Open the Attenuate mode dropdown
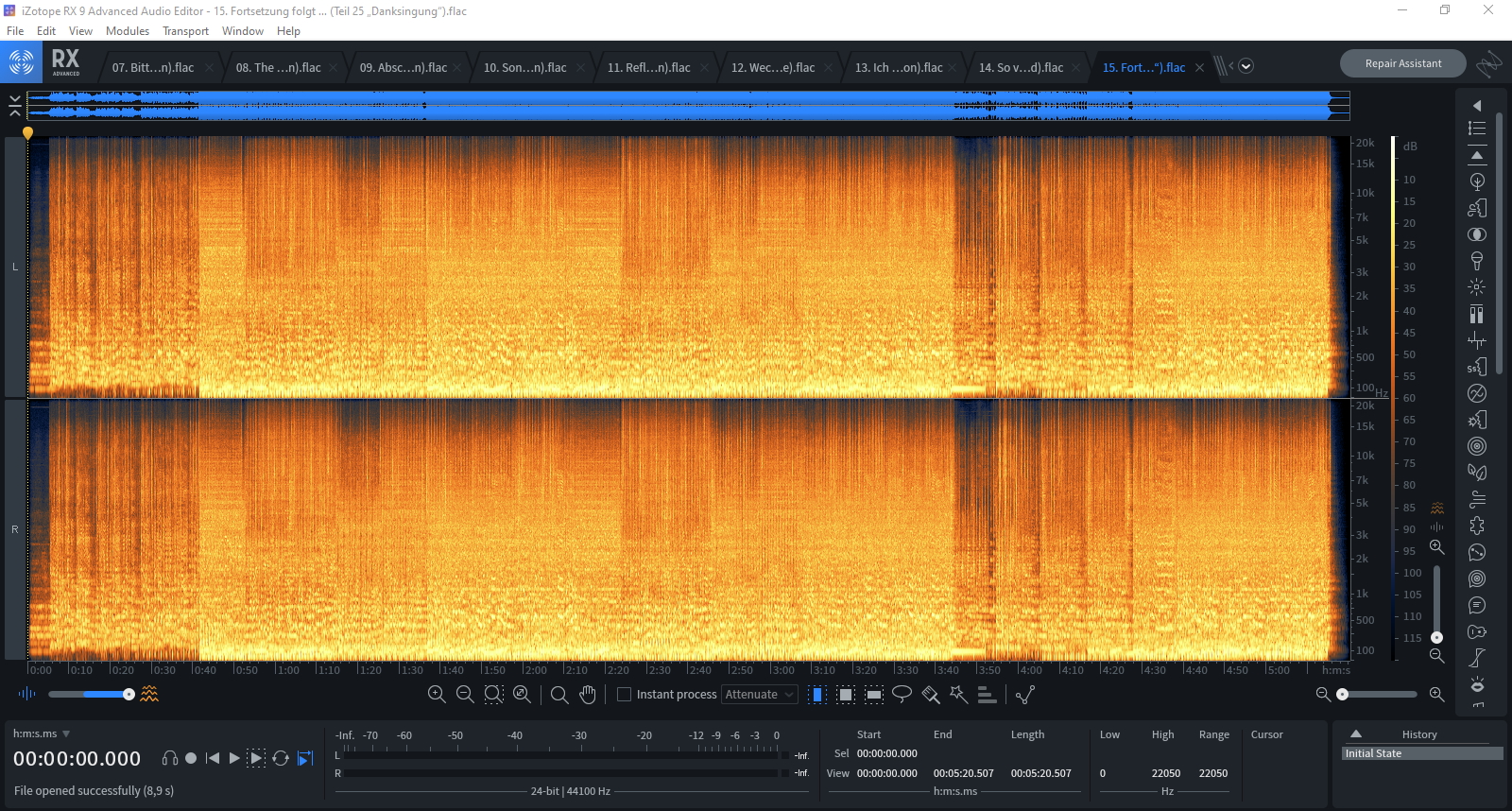Viewport: 1512px width, 811px height. pyautogui.click(x=759, y=695)
